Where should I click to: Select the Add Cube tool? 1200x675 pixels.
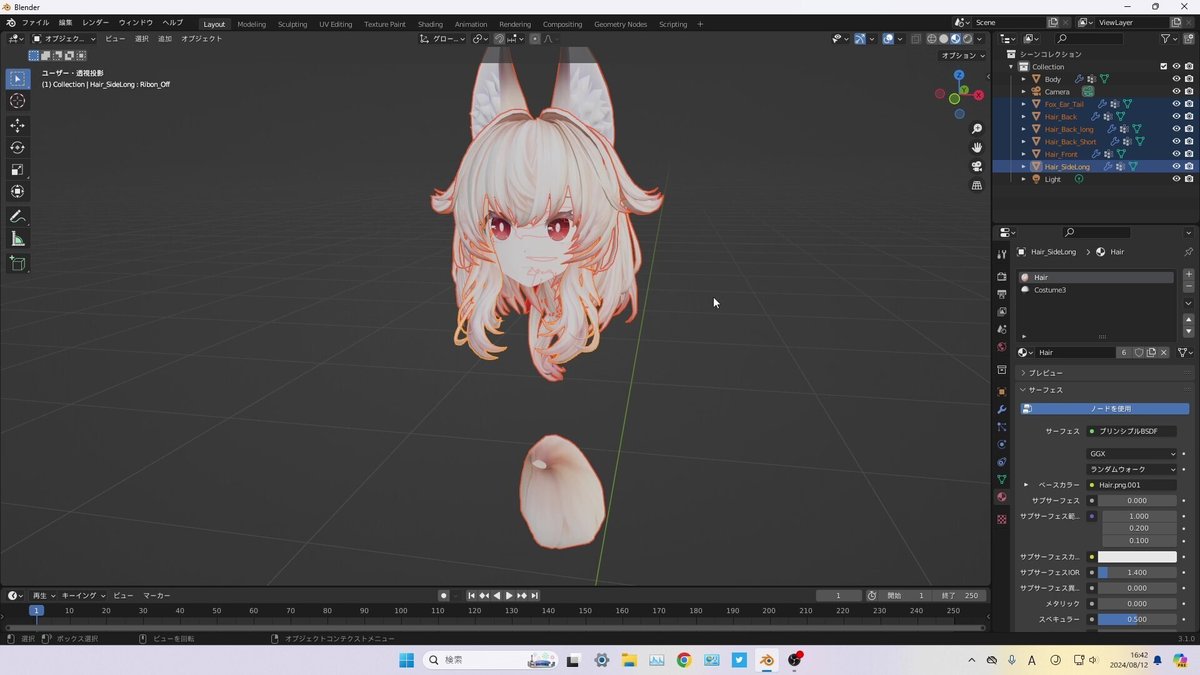(x=17, y=263)
